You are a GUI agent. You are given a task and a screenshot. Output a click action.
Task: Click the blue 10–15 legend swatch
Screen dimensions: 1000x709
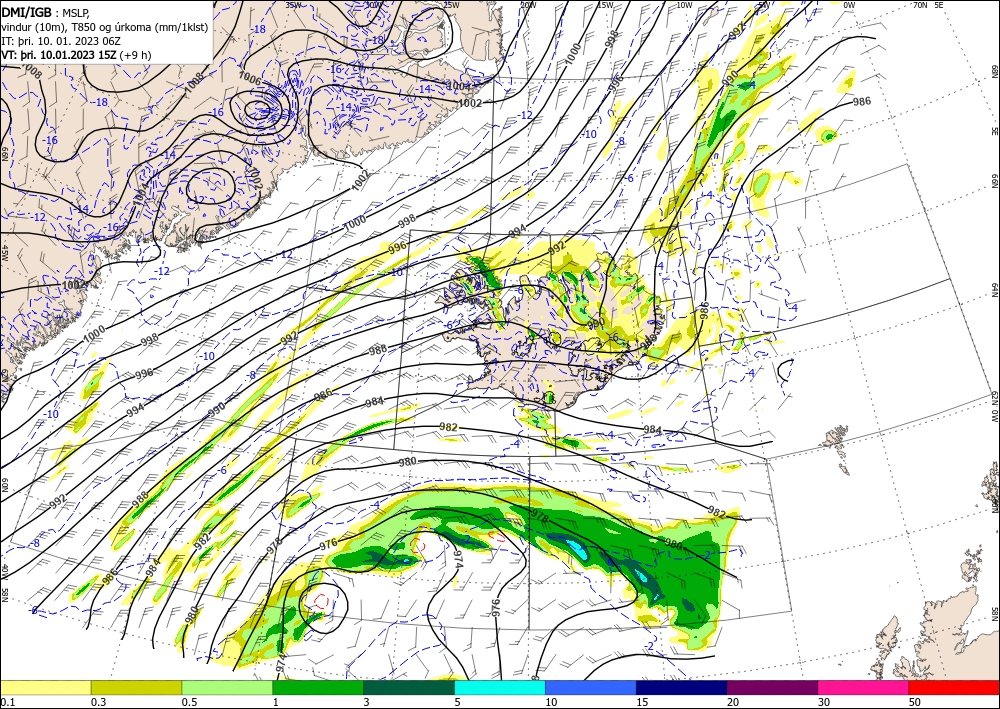click(591, 687)
